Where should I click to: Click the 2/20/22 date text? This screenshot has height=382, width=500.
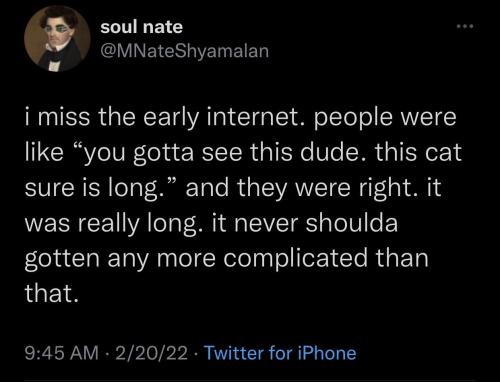(x=152, y=353)
